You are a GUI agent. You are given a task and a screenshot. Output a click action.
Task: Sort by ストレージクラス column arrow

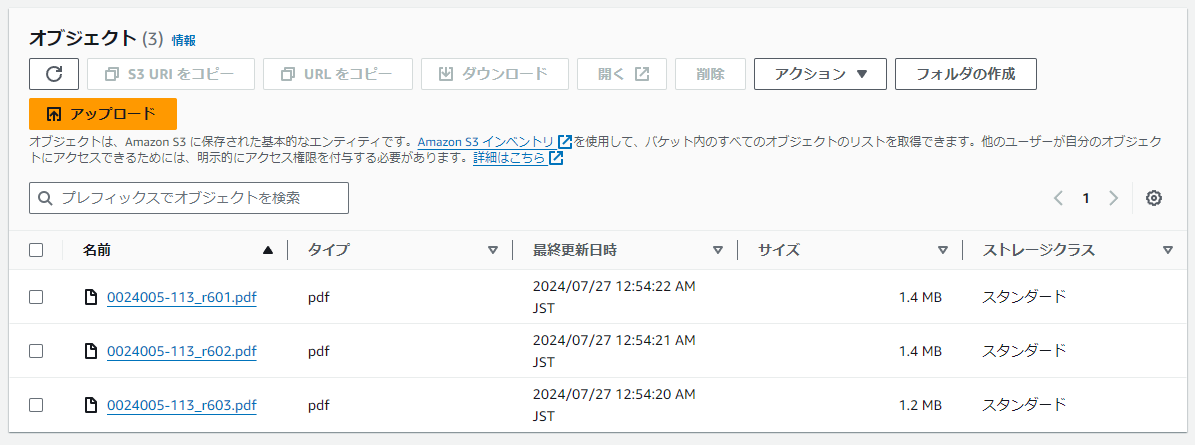pyautogui.click(x=1168, y=250)
